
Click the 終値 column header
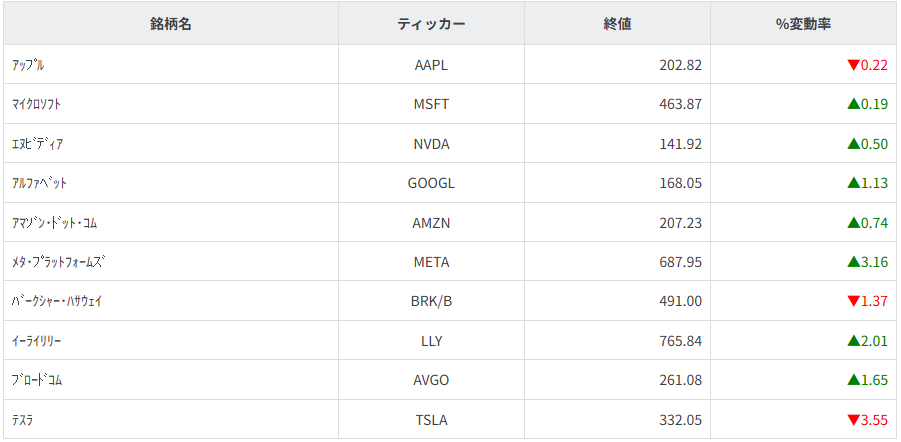pos(617,24)
